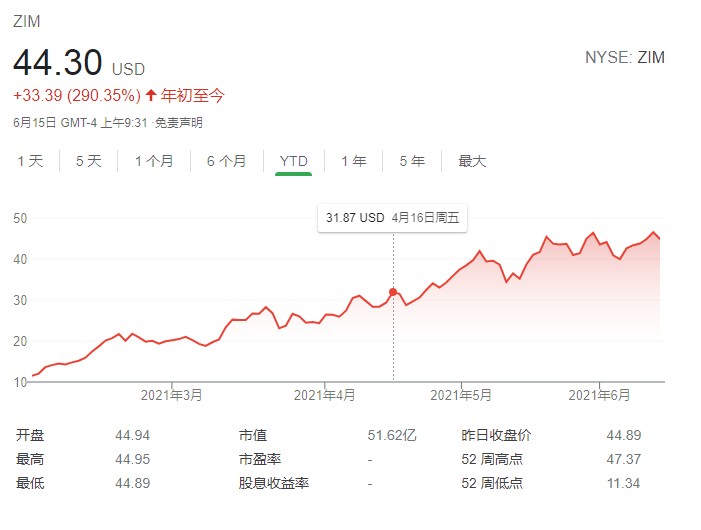Click the 2021年4月 axis label
This screenshot has height=530, width=701.
[325, 395]
